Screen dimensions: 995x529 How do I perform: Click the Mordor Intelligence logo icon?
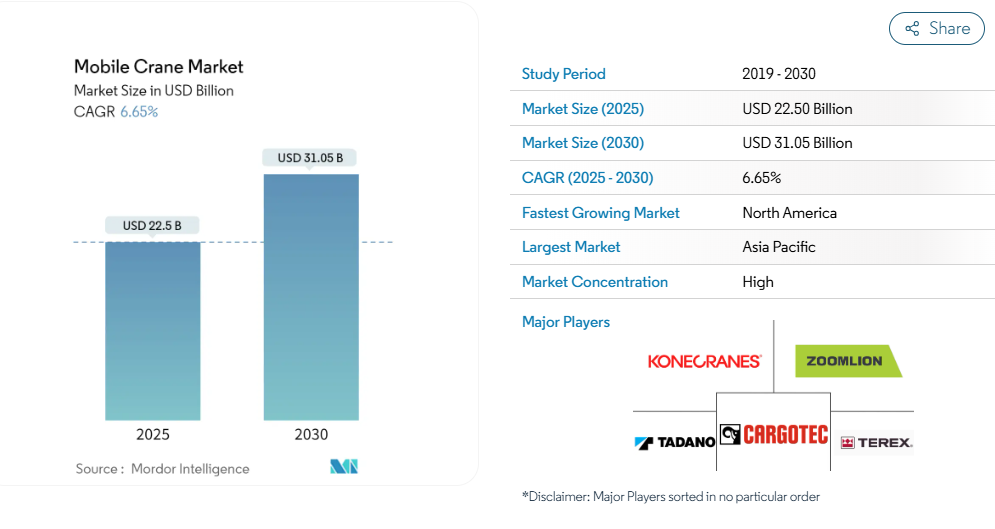[x=344, y=467]
